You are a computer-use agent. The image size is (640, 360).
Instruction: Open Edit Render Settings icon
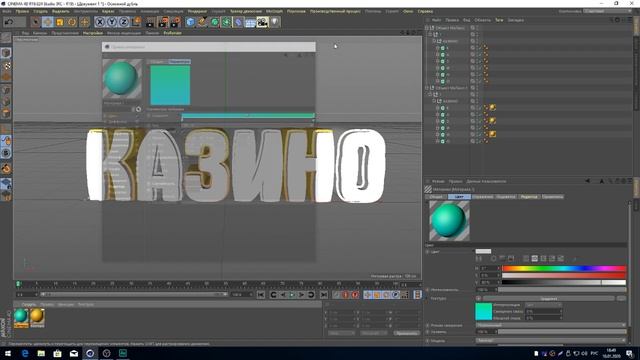tap(176, 22)
